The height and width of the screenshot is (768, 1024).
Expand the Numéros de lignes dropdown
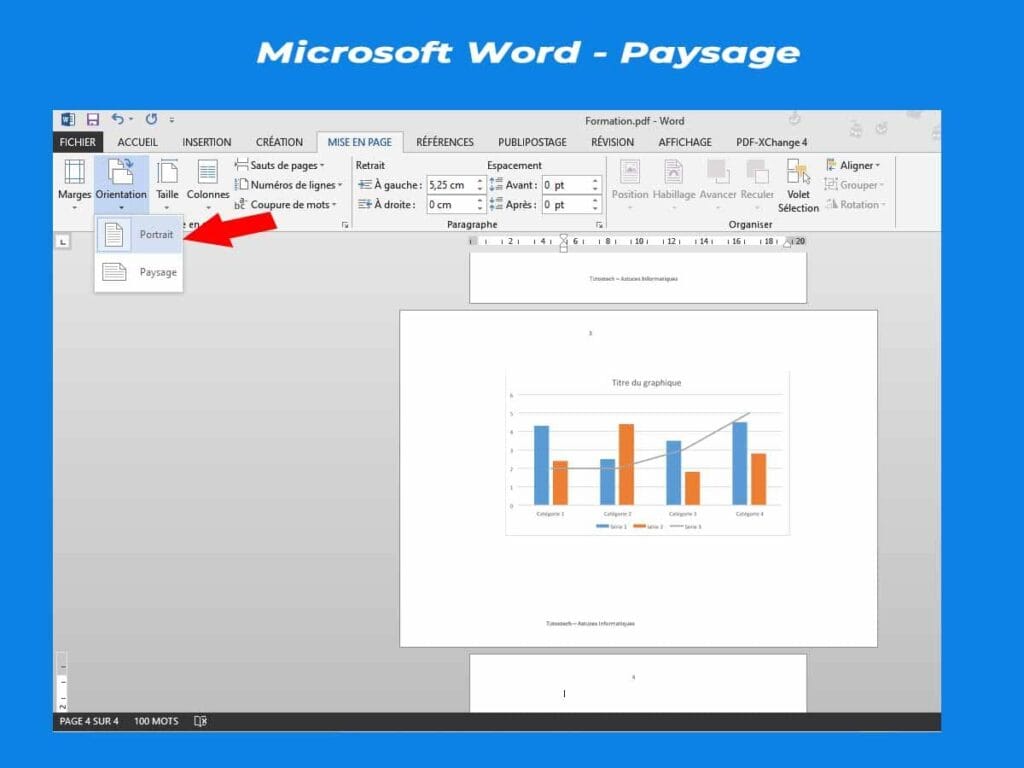tap(288, 185)
